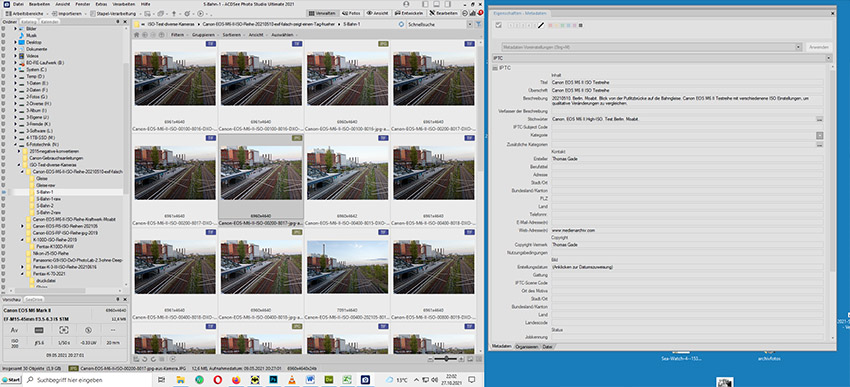Viewport: 850px width, 387px height.
Task: Click the Titel field in IPTC
Action: [x=687, y=82]
